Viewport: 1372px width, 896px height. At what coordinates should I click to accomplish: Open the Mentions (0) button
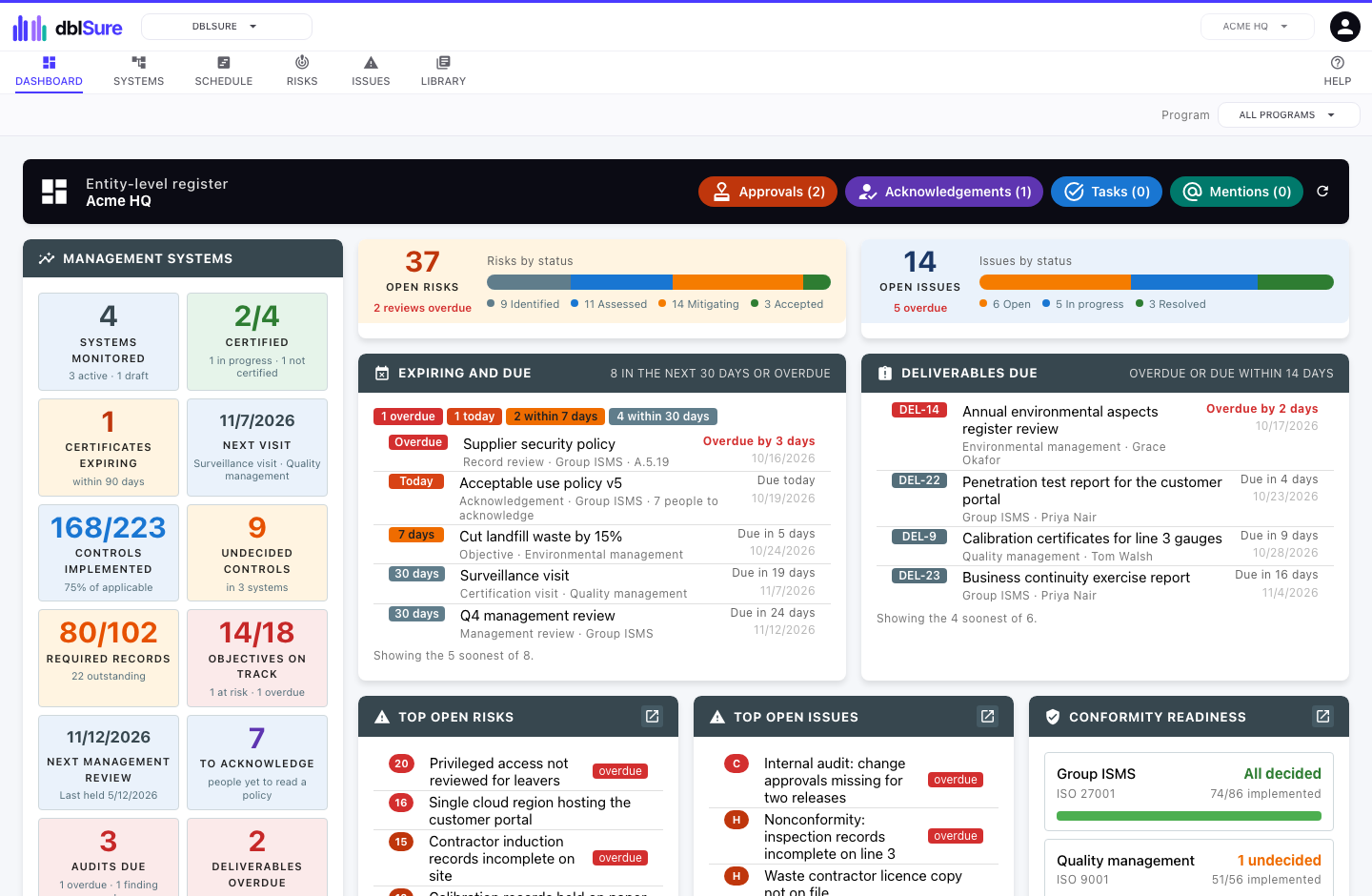pyautogui.click(x=1237, y=192)
